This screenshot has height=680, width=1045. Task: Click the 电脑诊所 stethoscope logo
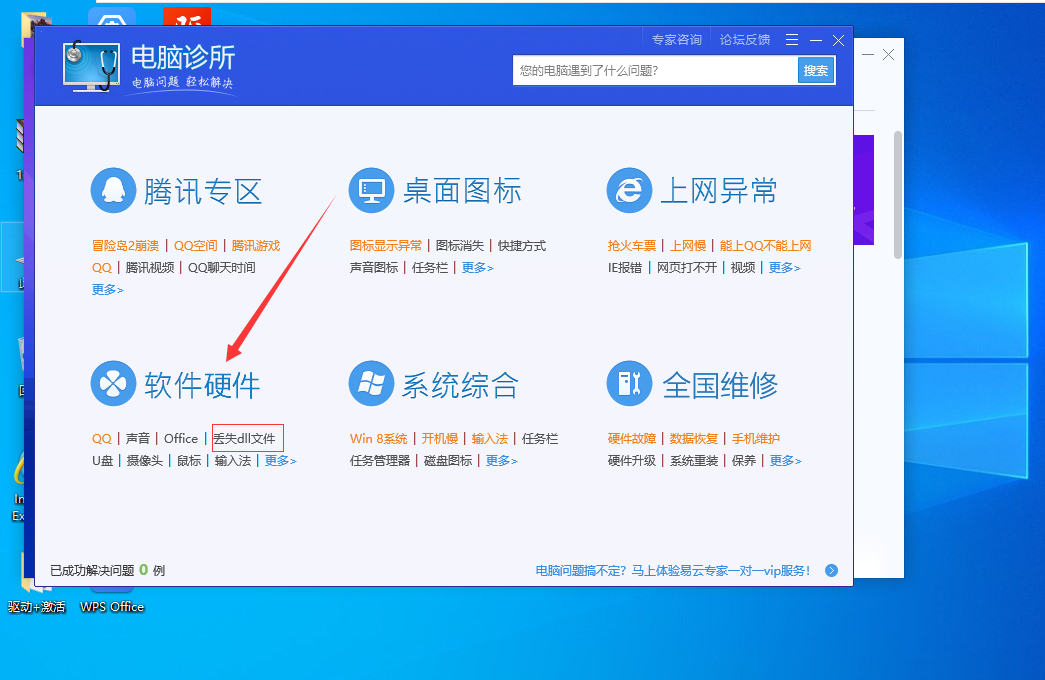point(92,66)
